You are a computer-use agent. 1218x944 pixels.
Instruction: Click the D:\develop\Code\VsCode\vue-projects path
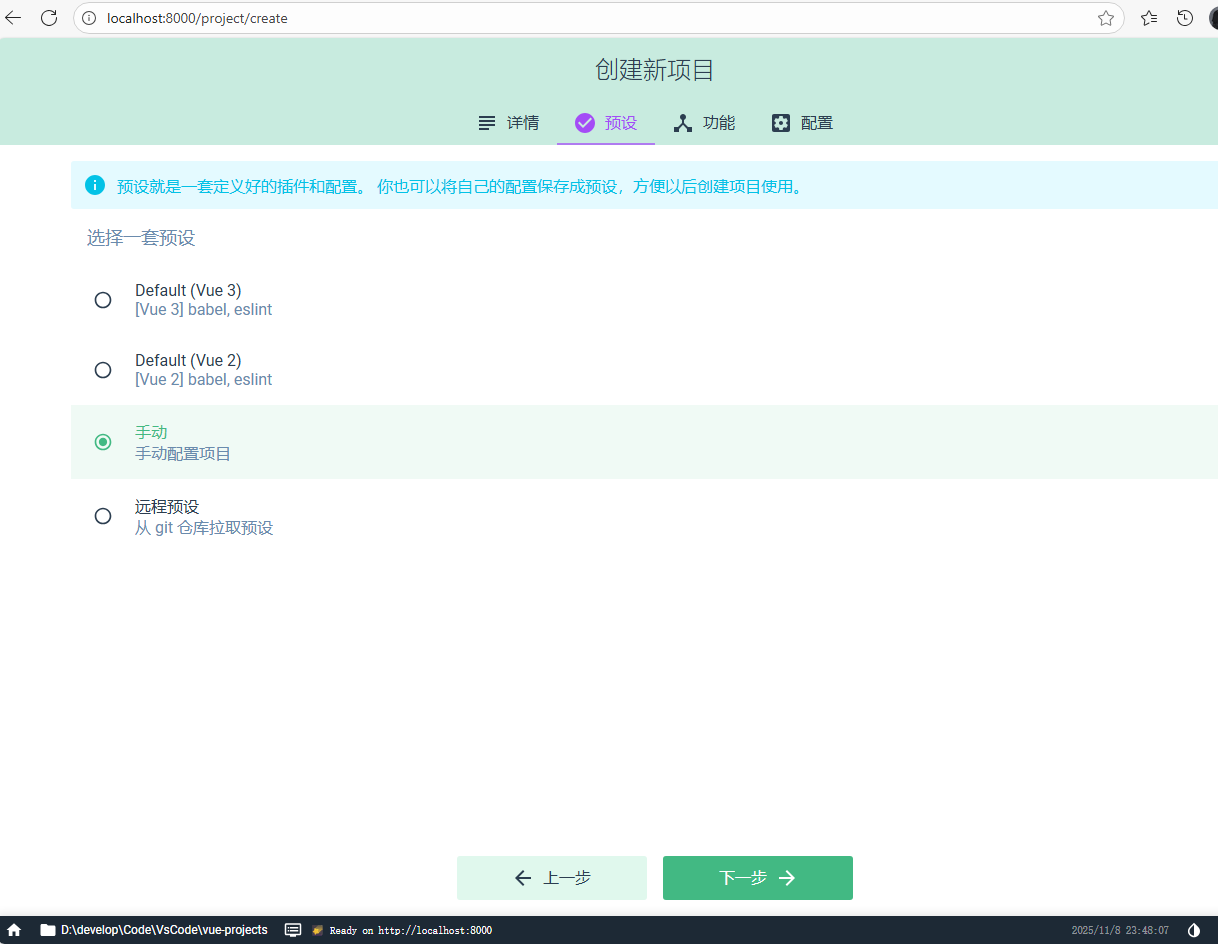pos(164,930)
